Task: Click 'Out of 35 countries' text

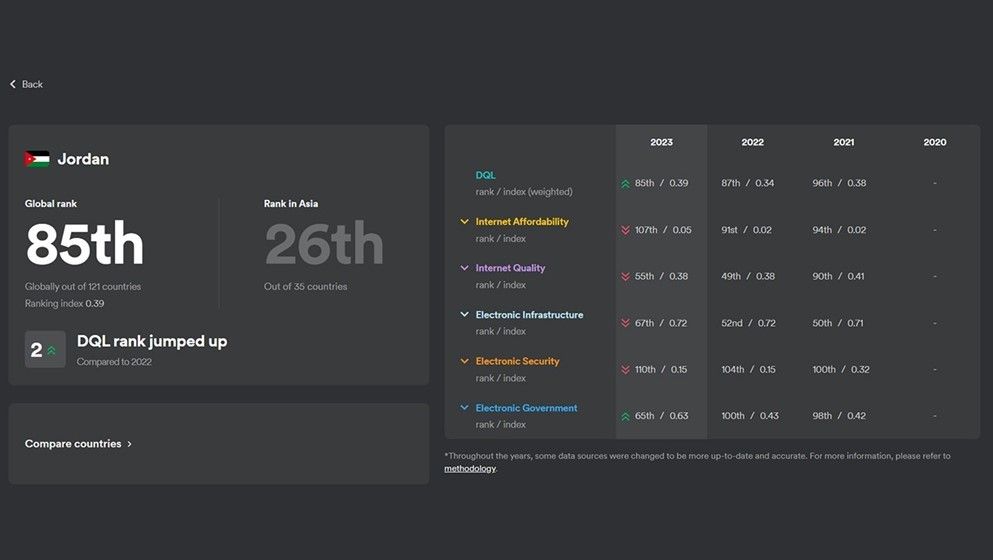Action: coord(305,287)
